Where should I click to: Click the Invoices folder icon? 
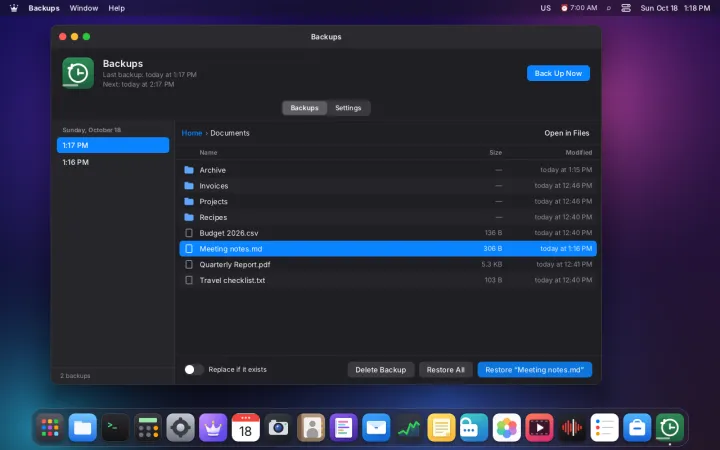[x=189, y=186]
